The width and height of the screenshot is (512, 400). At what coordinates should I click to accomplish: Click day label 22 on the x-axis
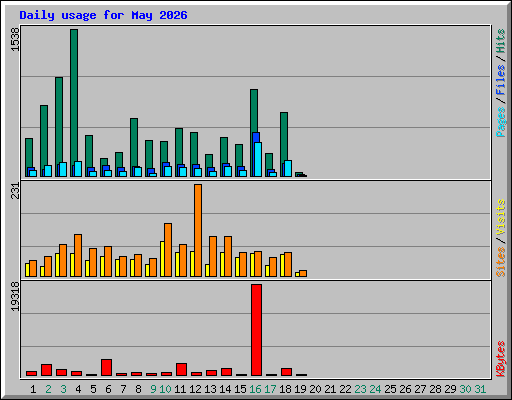click(x=345, y=389)
